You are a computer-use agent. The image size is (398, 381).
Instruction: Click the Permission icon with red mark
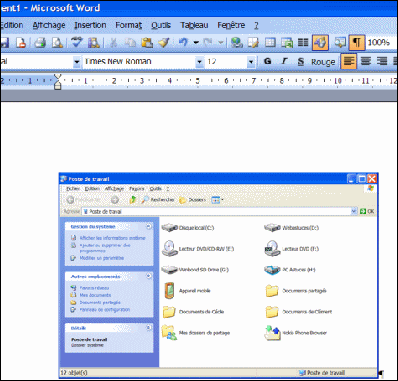coord(21,43)
